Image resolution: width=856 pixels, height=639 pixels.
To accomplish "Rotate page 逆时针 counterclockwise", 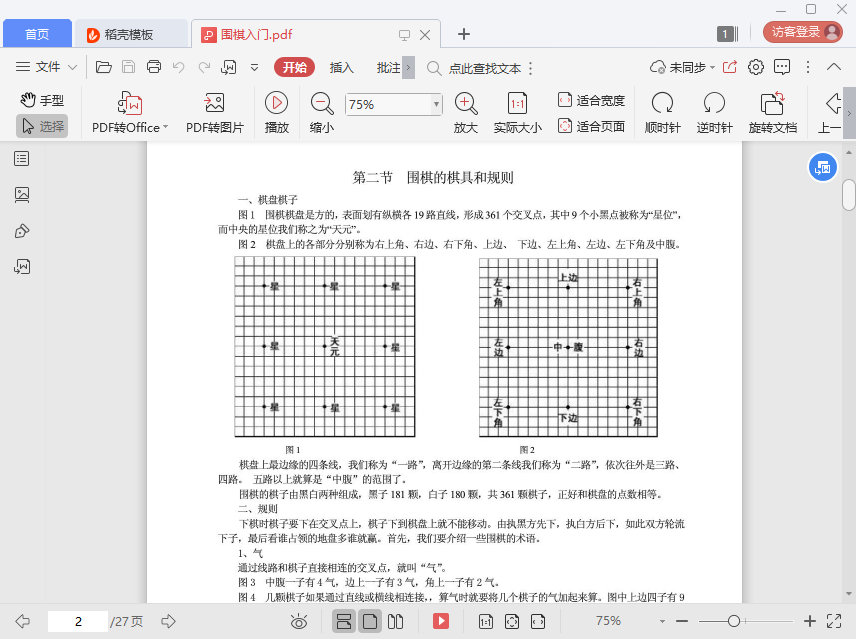I will point(714,113).
